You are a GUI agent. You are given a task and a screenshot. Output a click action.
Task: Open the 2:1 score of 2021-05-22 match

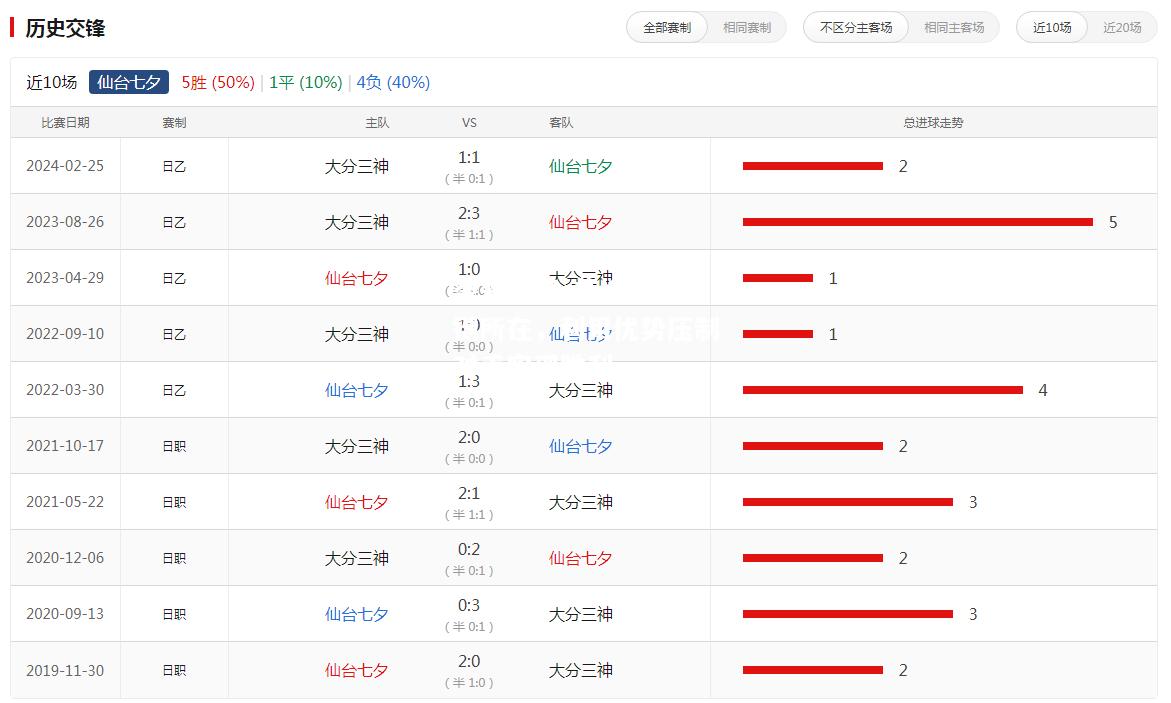(x=469, y=494)
